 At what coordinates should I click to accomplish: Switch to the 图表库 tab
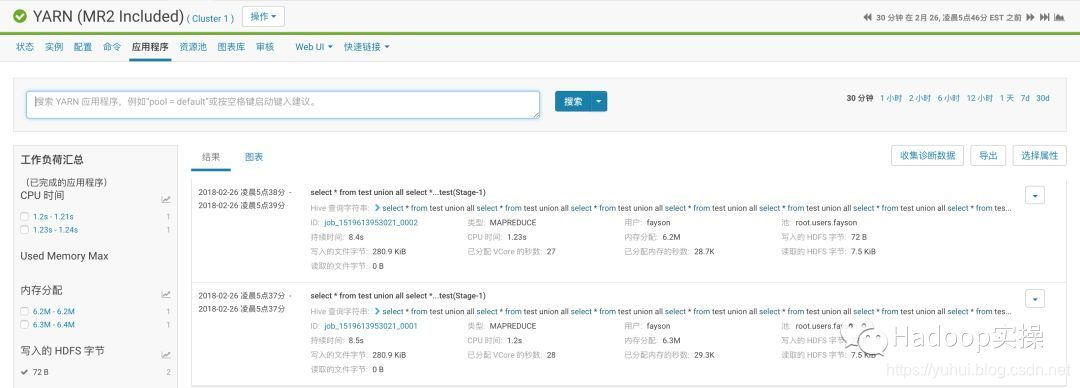(x=231, y=47)
